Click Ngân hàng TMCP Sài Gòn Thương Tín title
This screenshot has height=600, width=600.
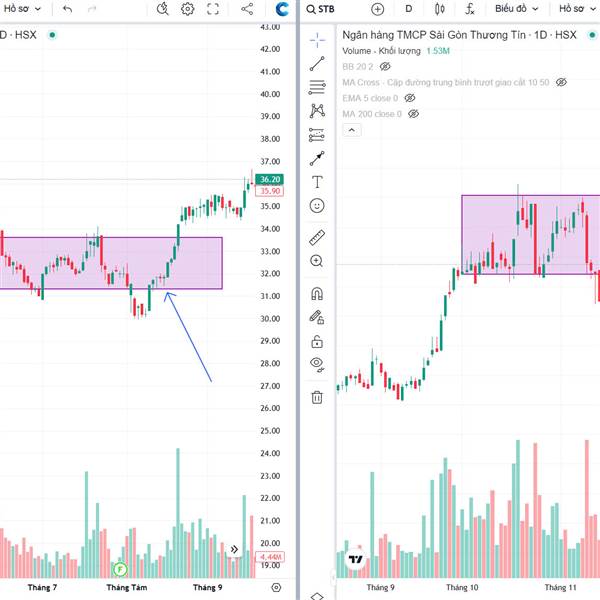point(434,35)
